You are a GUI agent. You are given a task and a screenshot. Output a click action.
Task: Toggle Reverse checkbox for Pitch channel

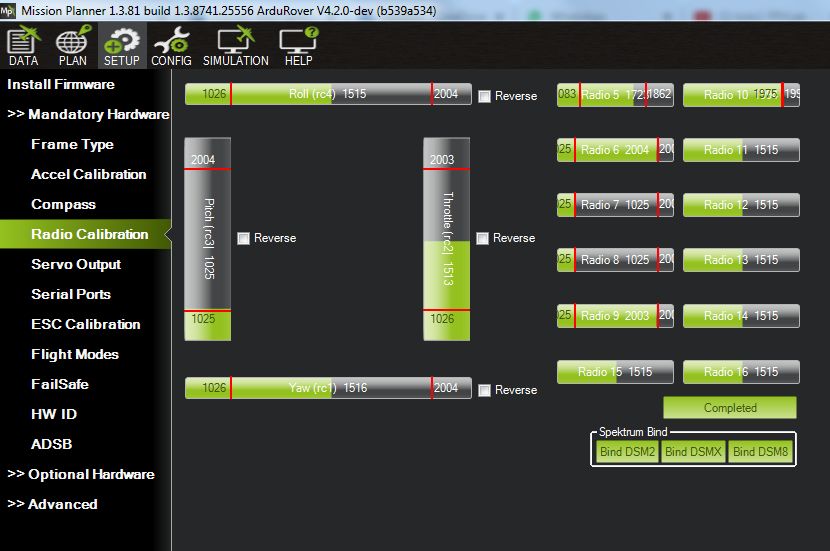(x=244, y=238)
